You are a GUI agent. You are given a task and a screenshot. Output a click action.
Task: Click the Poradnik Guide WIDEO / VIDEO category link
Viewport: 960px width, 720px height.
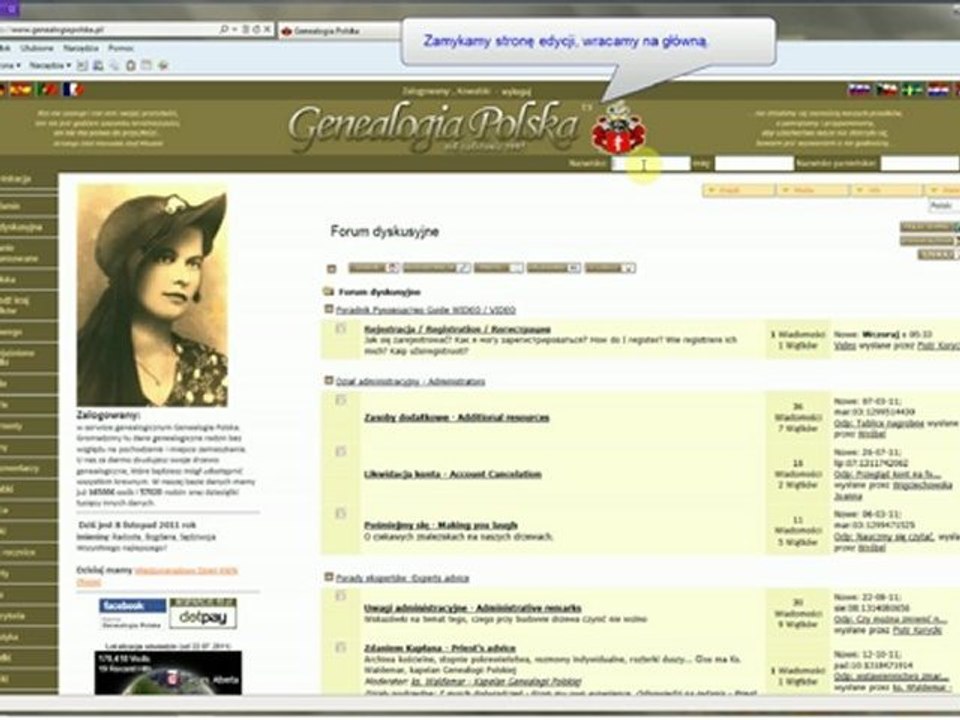[x=426, y=310]
